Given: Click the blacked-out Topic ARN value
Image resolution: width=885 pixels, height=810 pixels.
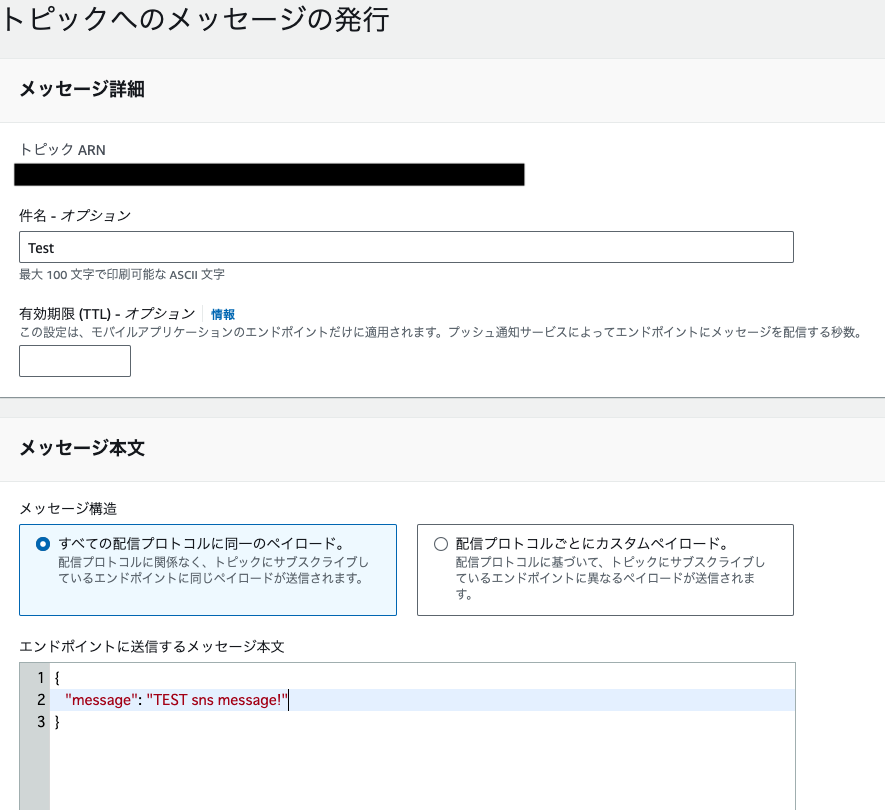Looking at the screenshot, I should coord(269,174).
